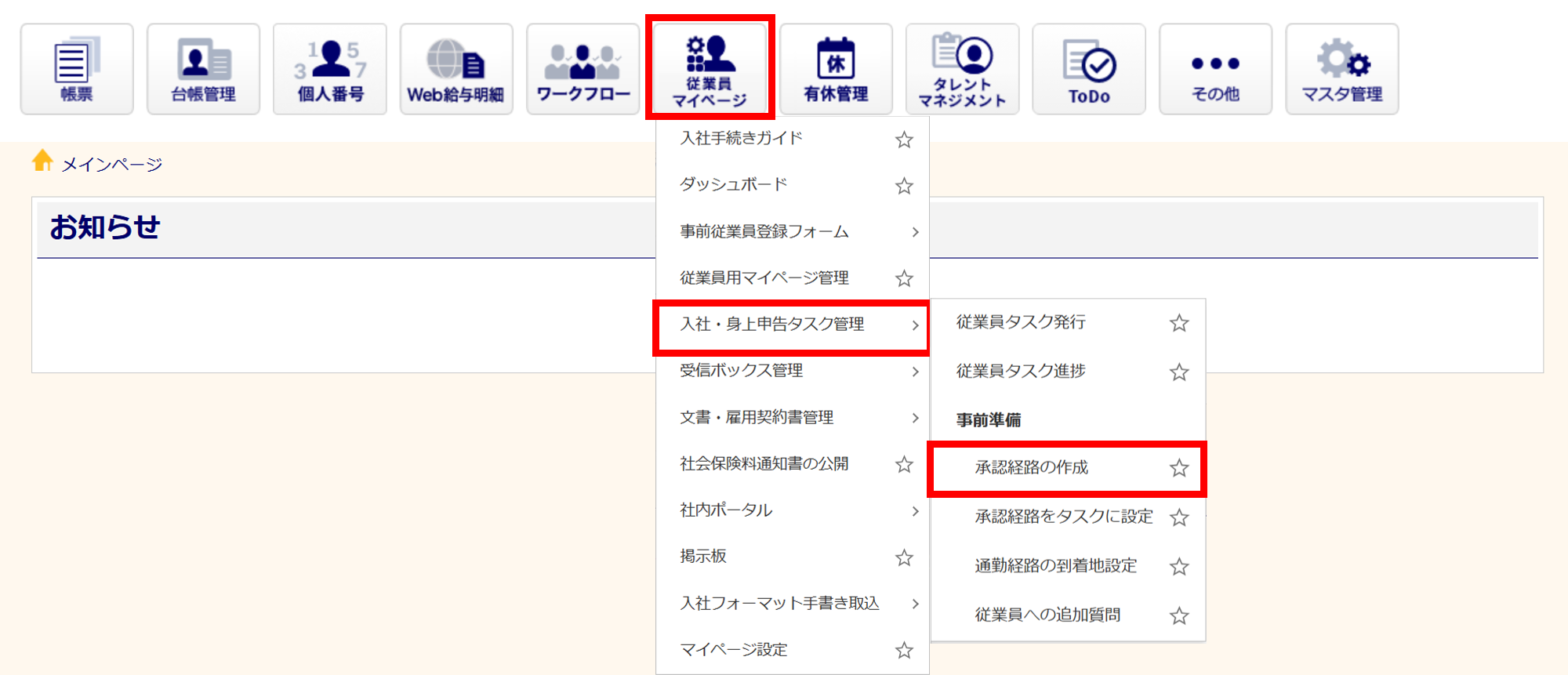Click the メインページ breadcrumb link
Screen dimensions: 1568x675
click(x=111, y=165)
